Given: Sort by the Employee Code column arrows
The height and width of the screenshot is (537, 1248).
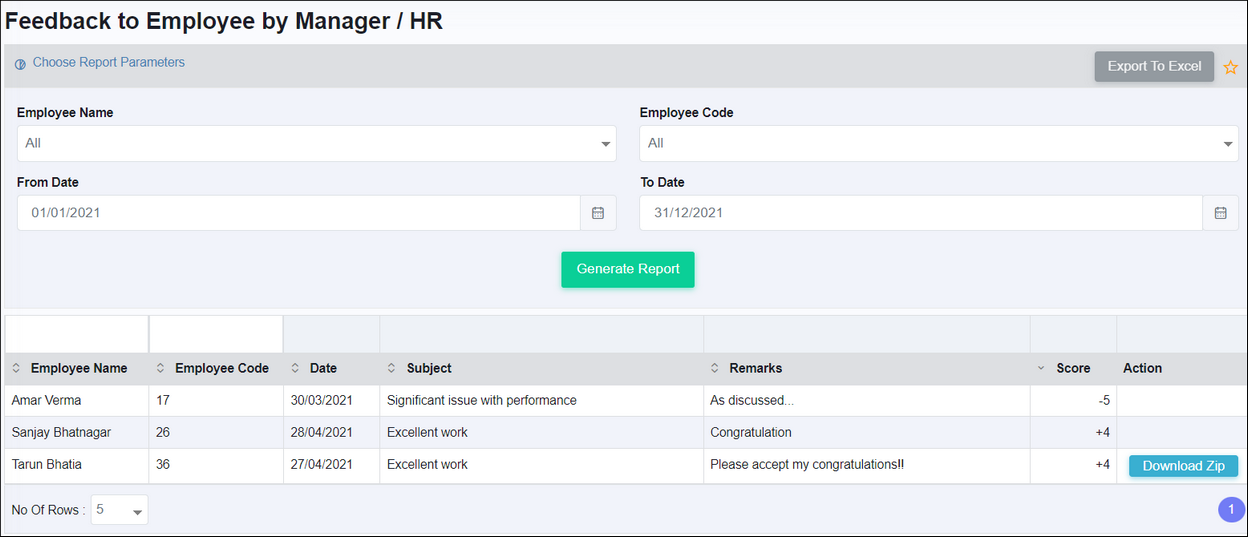Looking at the screenshot, I should 160,369.
